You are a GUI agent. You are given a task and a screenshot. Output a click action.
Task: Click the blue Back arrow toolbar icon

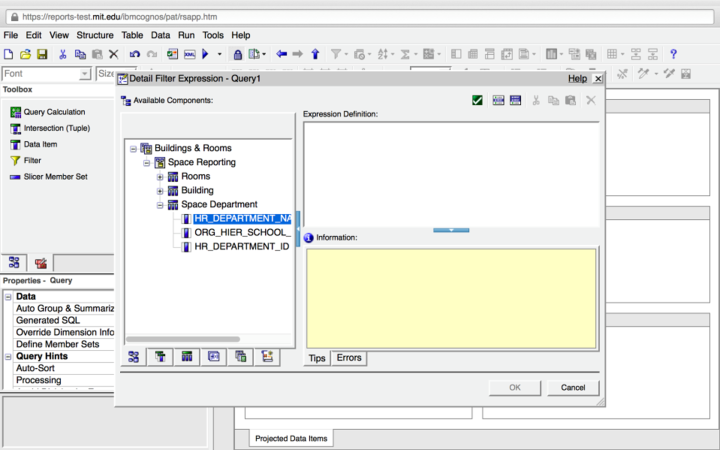(281, 54)
